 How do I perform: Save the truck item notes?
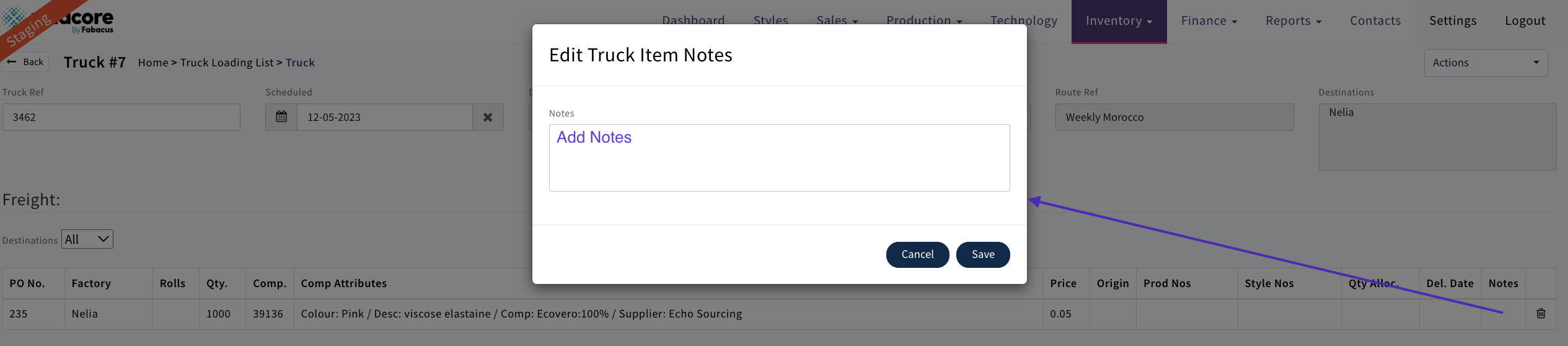(x=983, y=255)
